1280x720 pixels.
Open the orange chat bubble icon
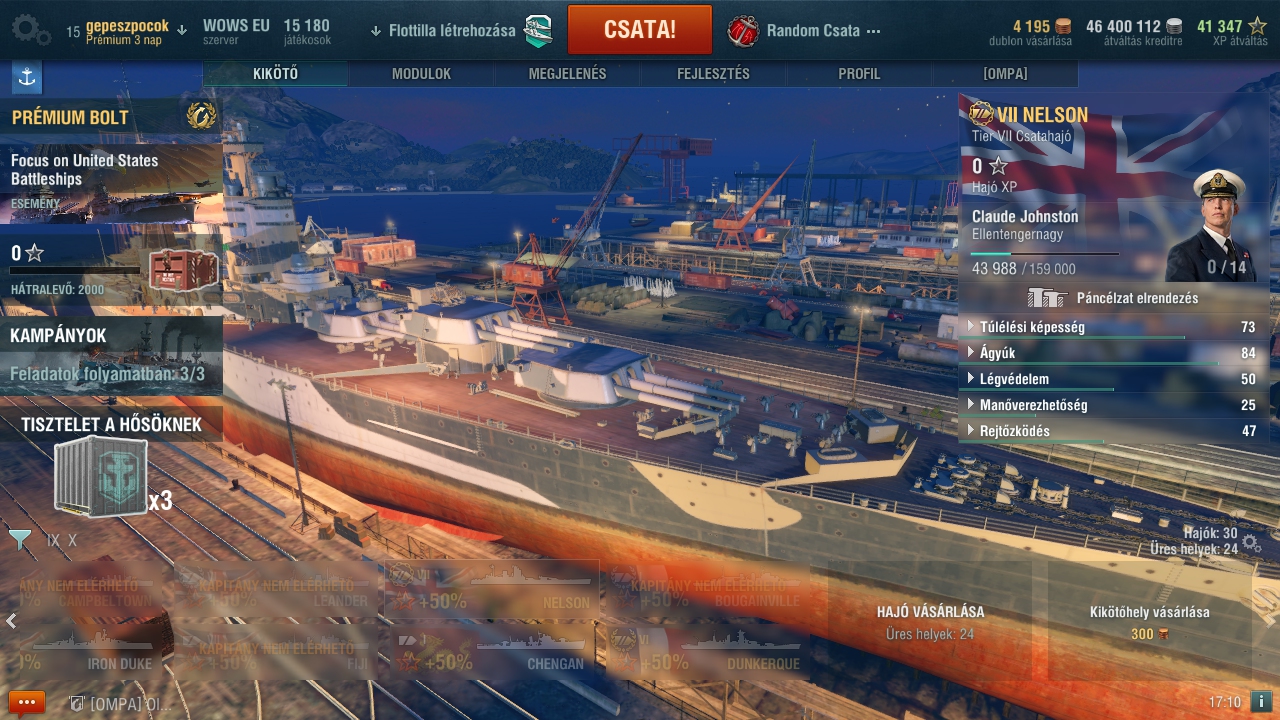(x=27, y=702)
